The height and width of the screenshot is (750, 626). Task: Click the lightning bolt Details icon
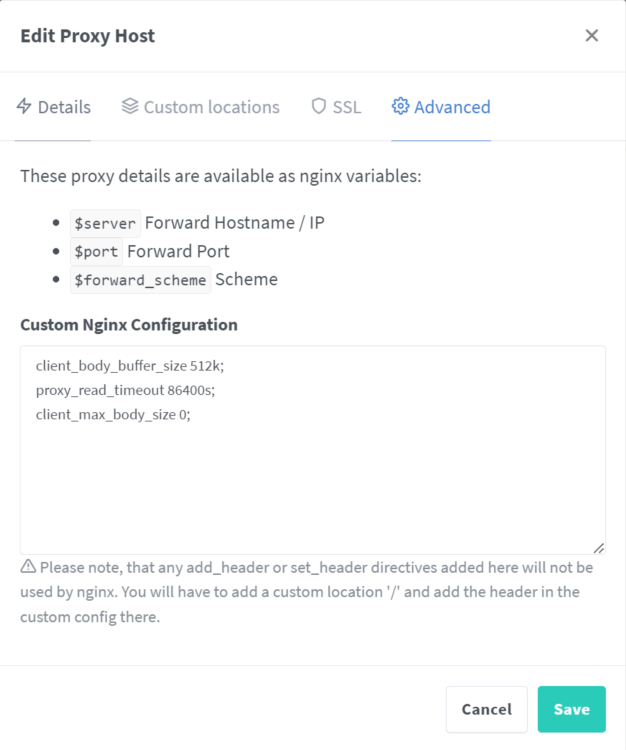pos(24,106)
